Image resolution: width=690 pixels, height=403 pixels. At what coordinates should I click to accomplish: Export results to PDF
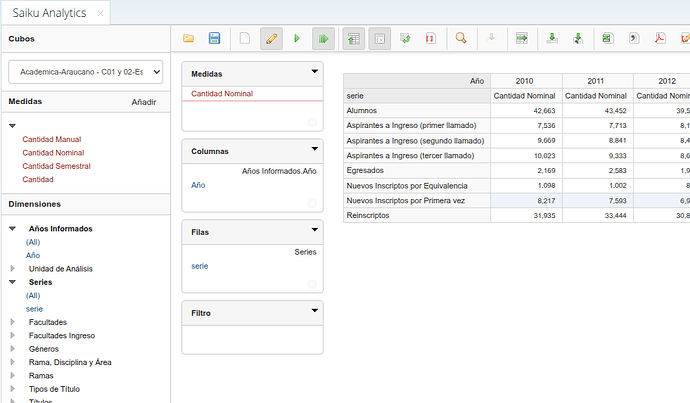660,38
